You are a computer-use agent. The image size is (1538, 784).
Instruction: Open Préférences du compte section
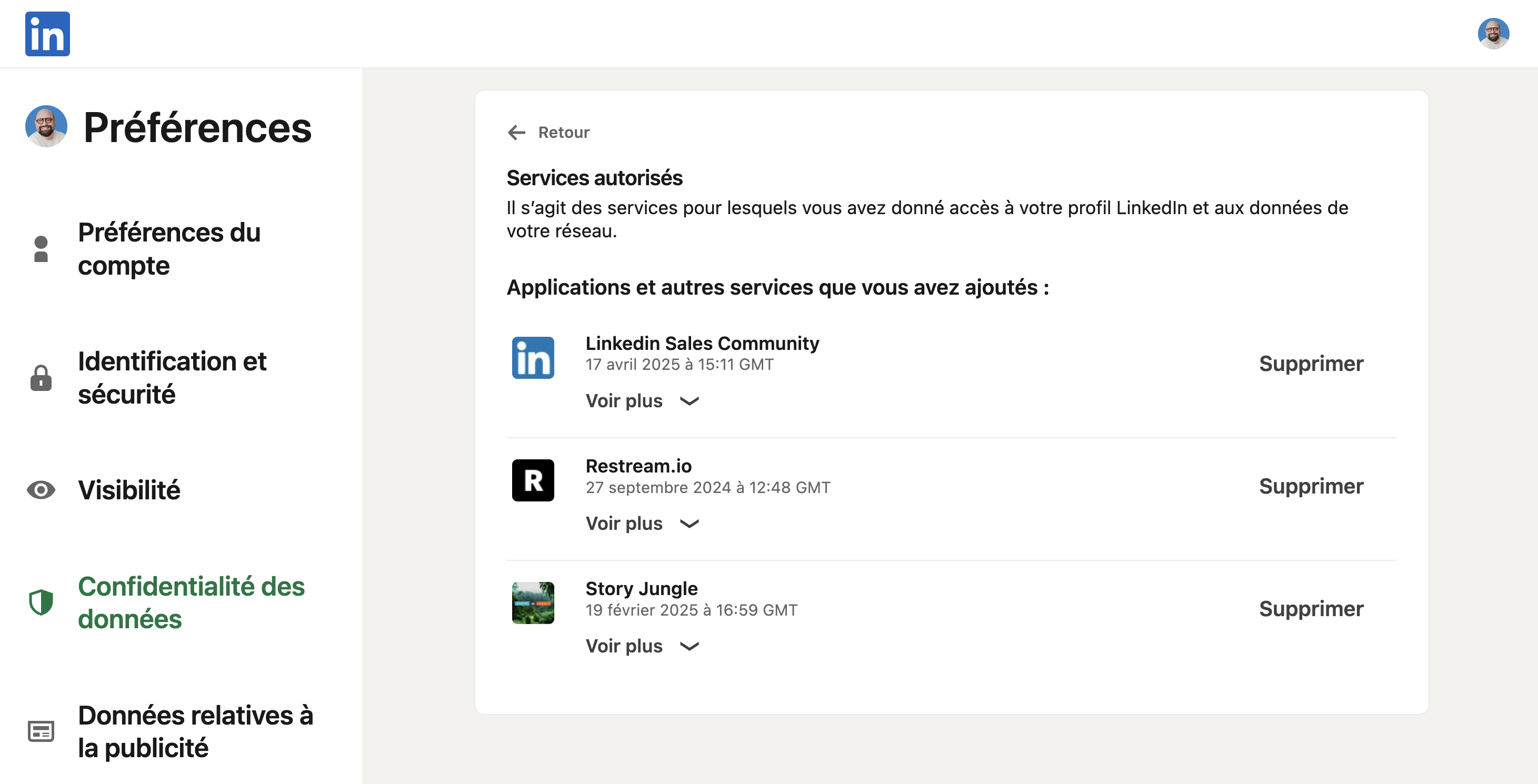[169, 249]
